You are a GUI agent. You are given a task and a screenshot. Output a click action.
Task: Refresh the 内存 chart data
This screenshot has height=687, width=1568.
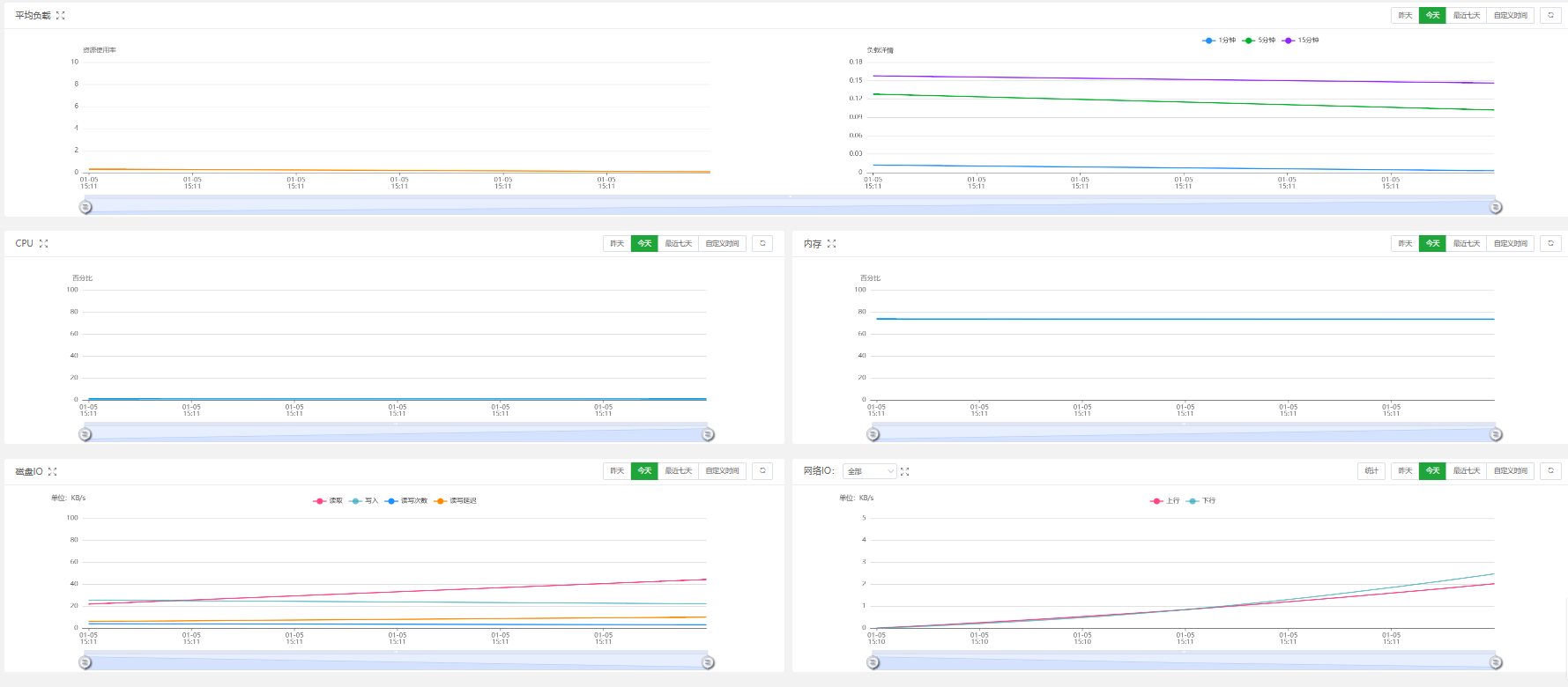1550,244
